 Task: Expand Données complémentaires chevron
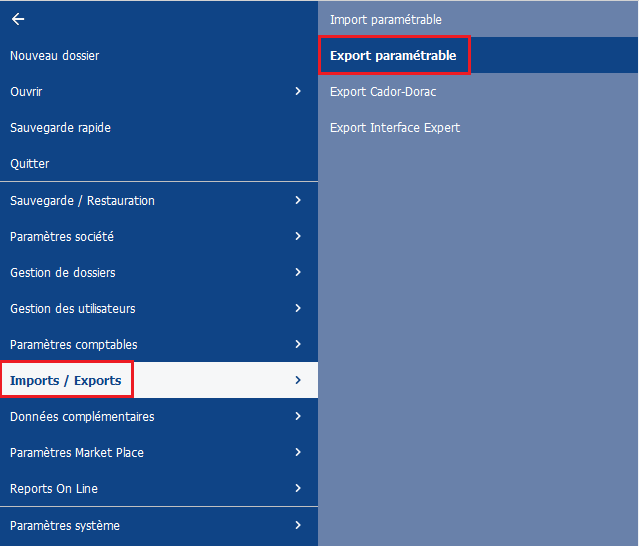(x=298, y=417)
